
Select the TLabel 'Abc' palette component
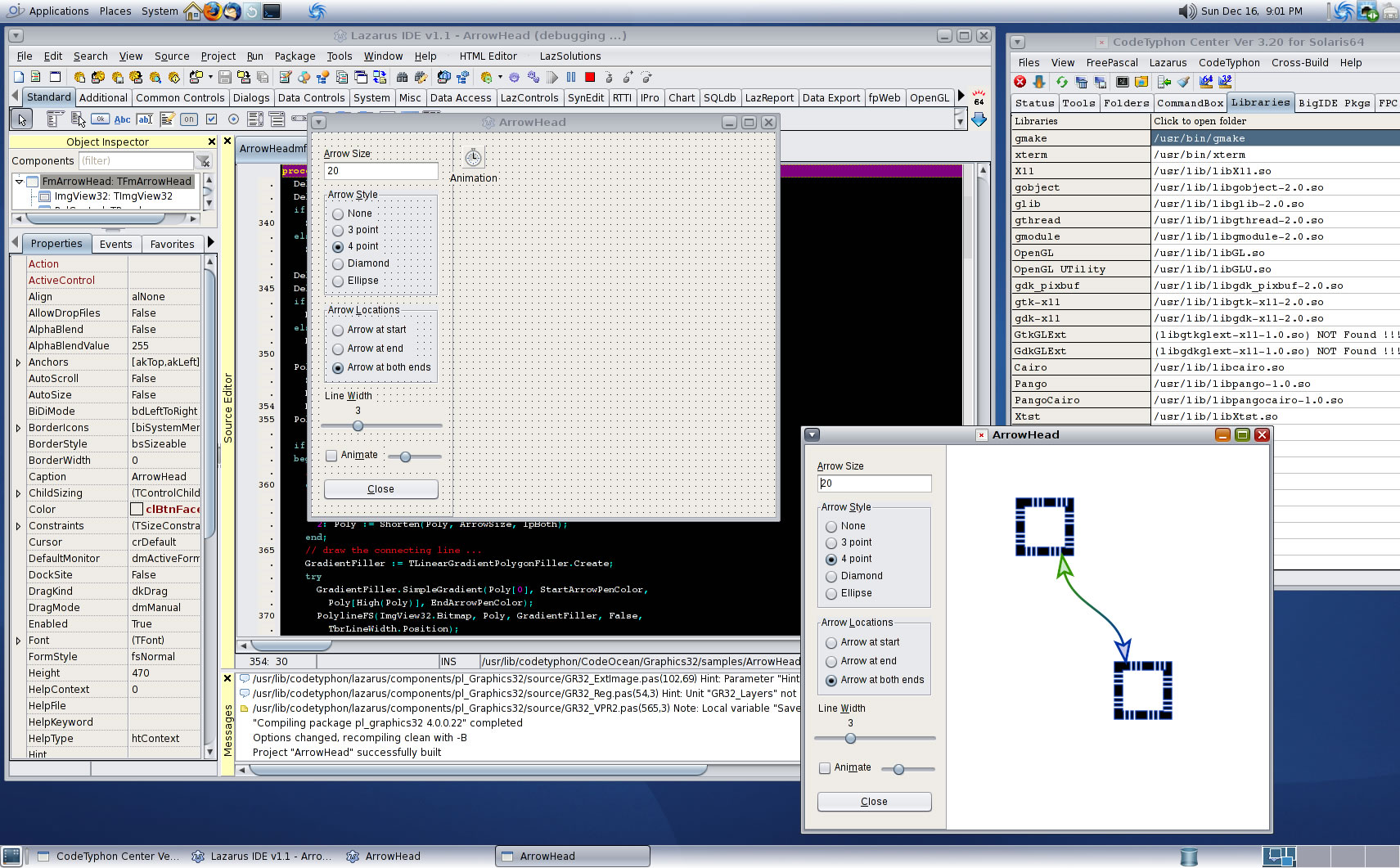pos(122,119)
